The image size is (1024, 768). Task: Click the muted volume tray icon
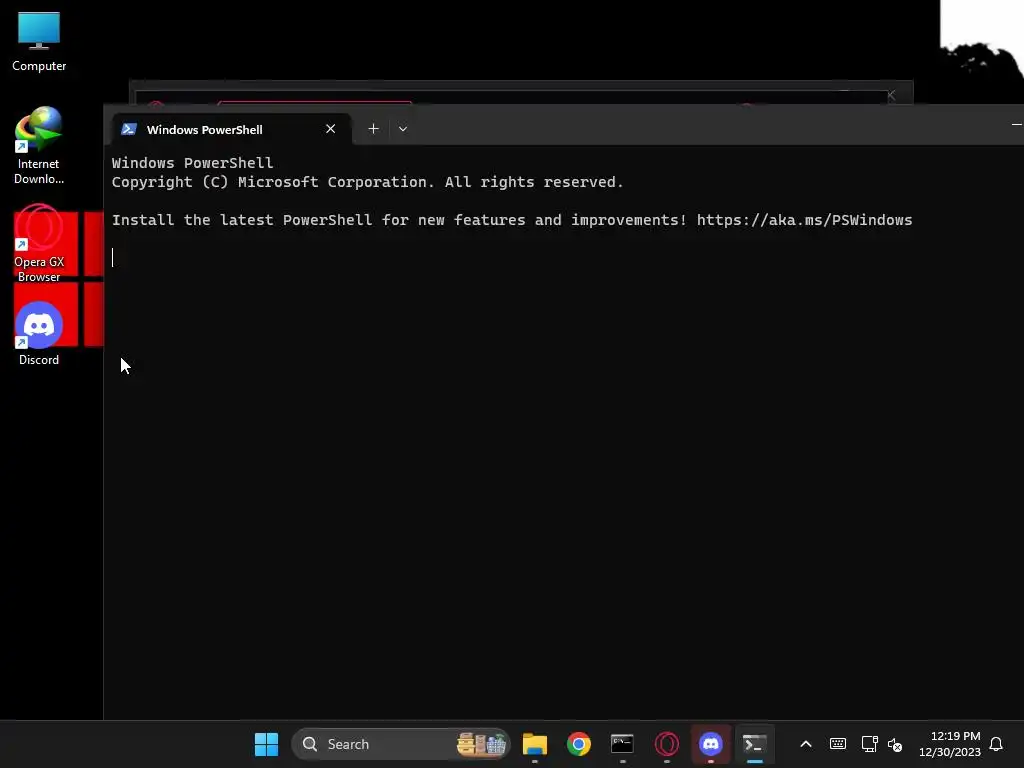point(895,744)
